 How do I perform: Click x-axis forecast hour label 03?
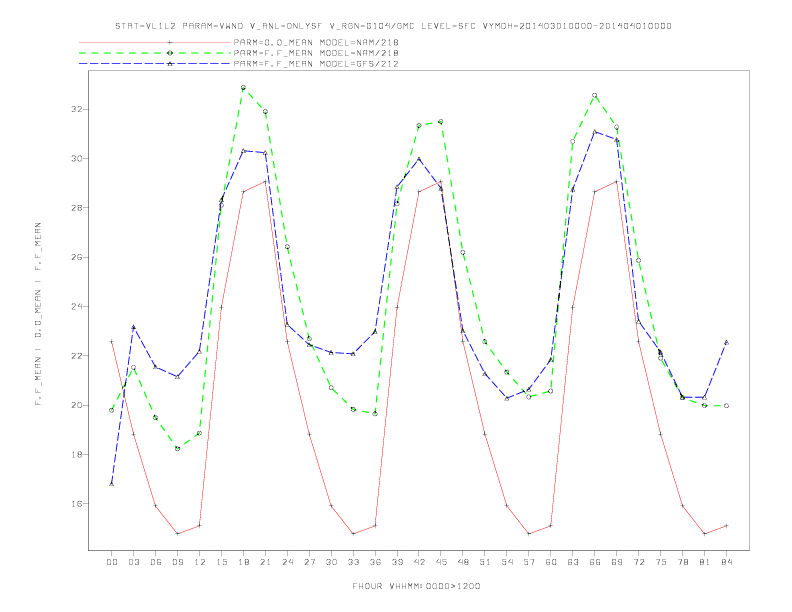click(x=133, y=562)
